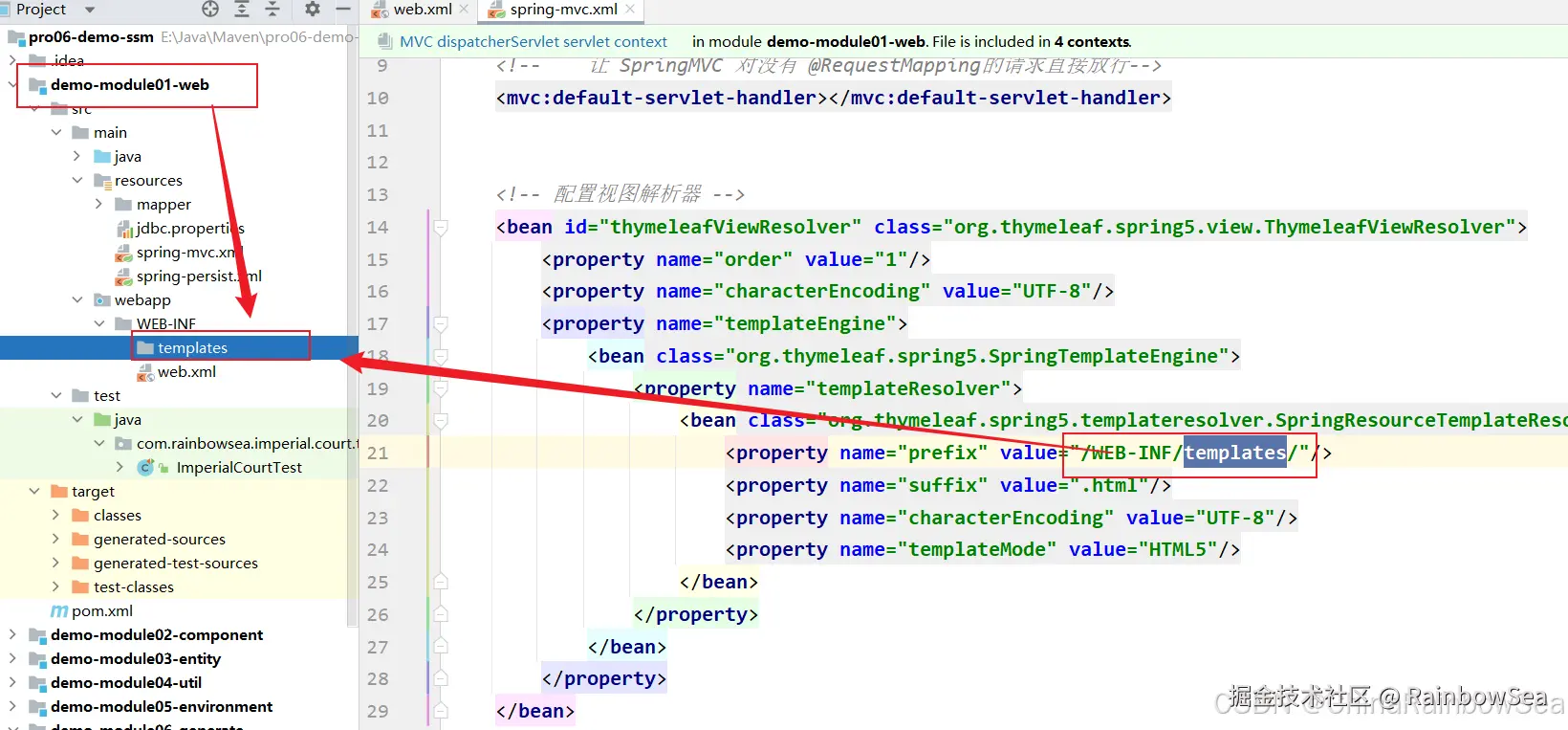The image size is (1568, 730).
Task: Open Project panel settings gear
Action: (x=313, y=10)
